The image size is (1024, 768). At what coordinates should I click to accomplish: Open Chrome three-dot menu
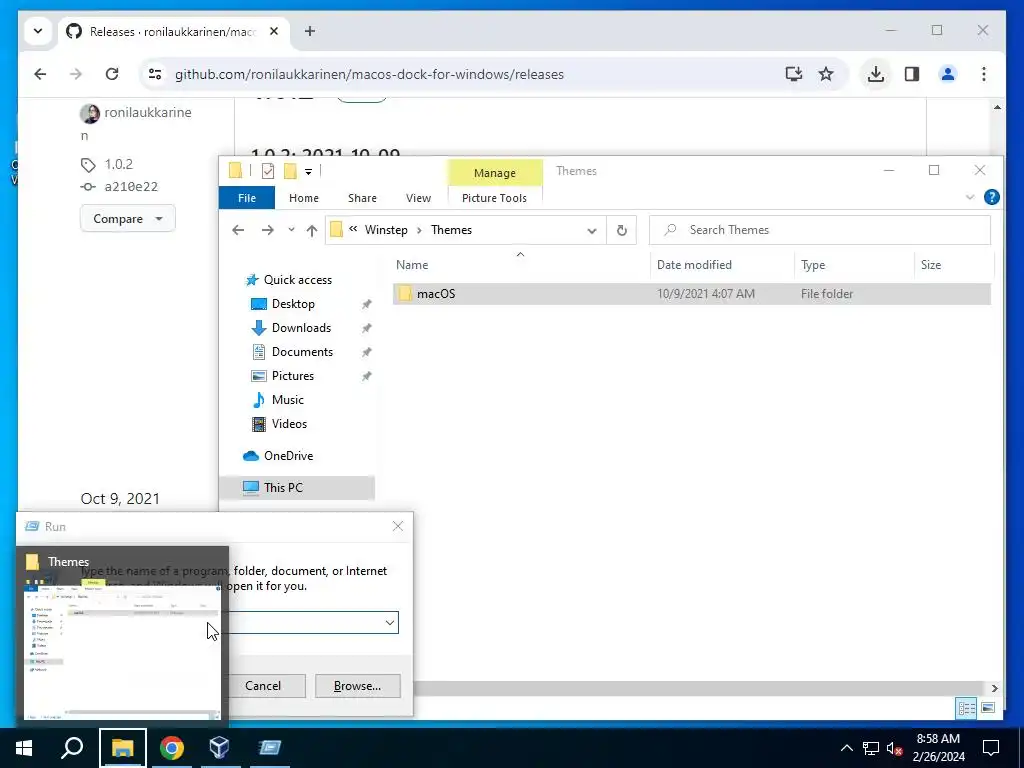coord(984,74)
